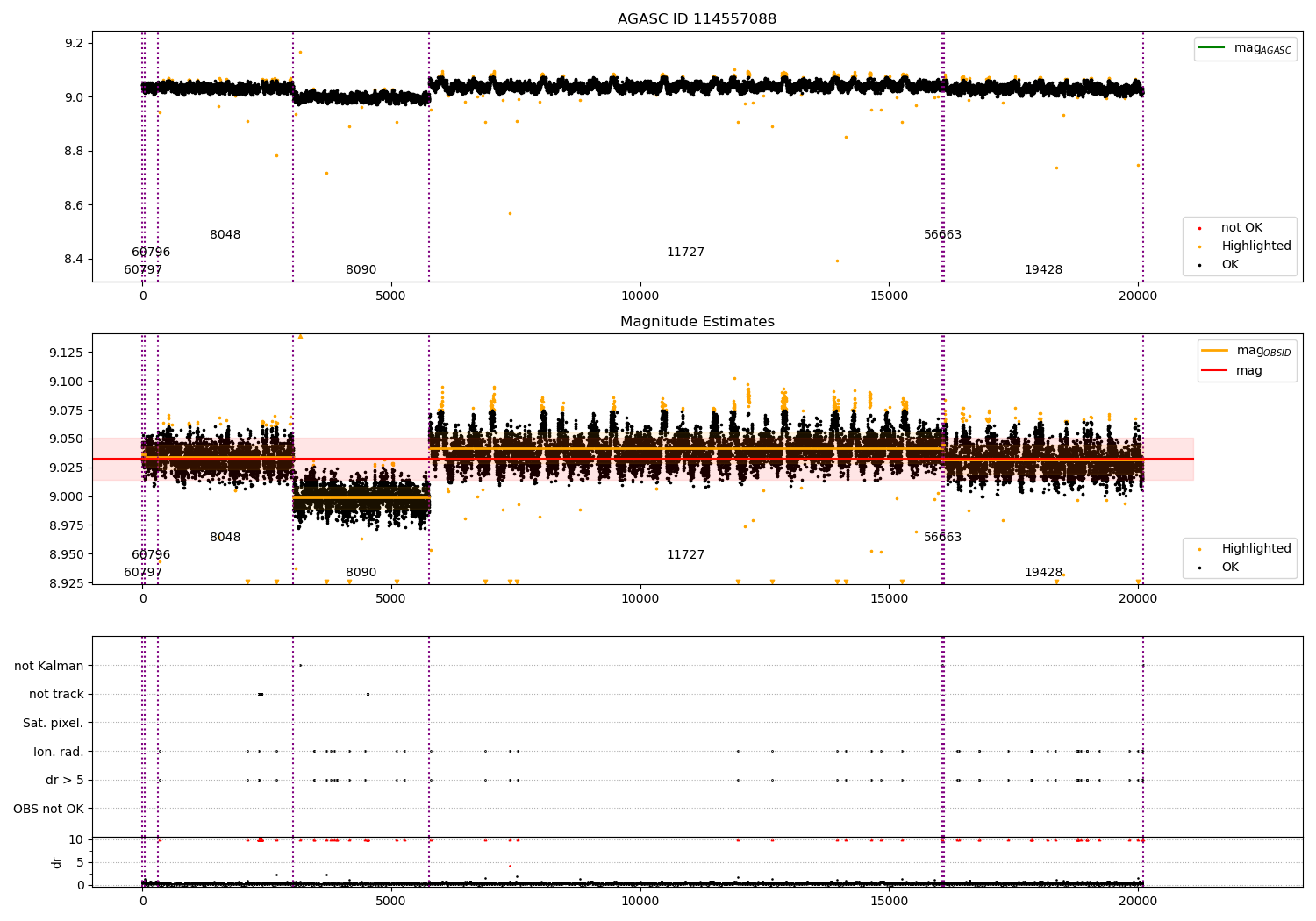
Task: Click the 9.025 y-axis tick label
Action: [67, 468]
